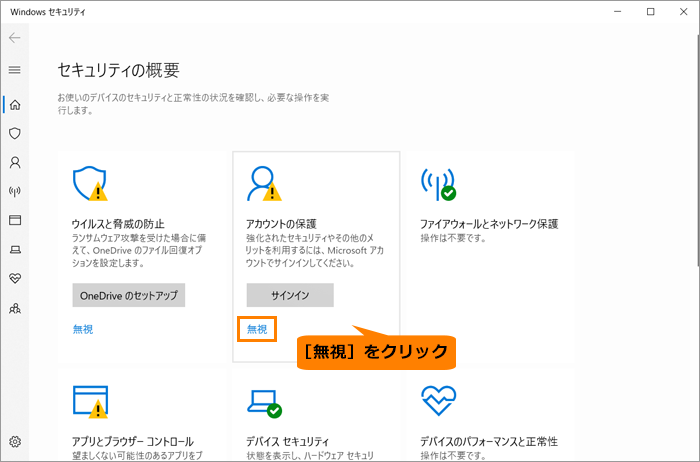Click the セキュリティの概要 page title
Screen dimensions: 700x462
[119, 70]
